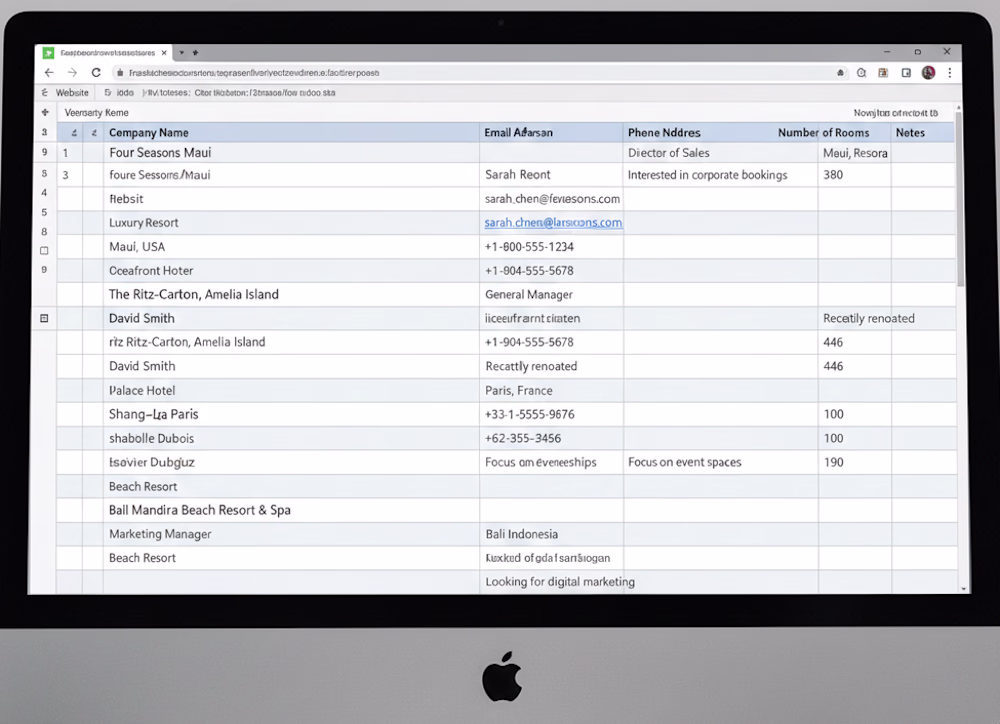Select the Phene Nddres column header
The width and height of the screenshot is (1000, 724).
tap(664, 133)
